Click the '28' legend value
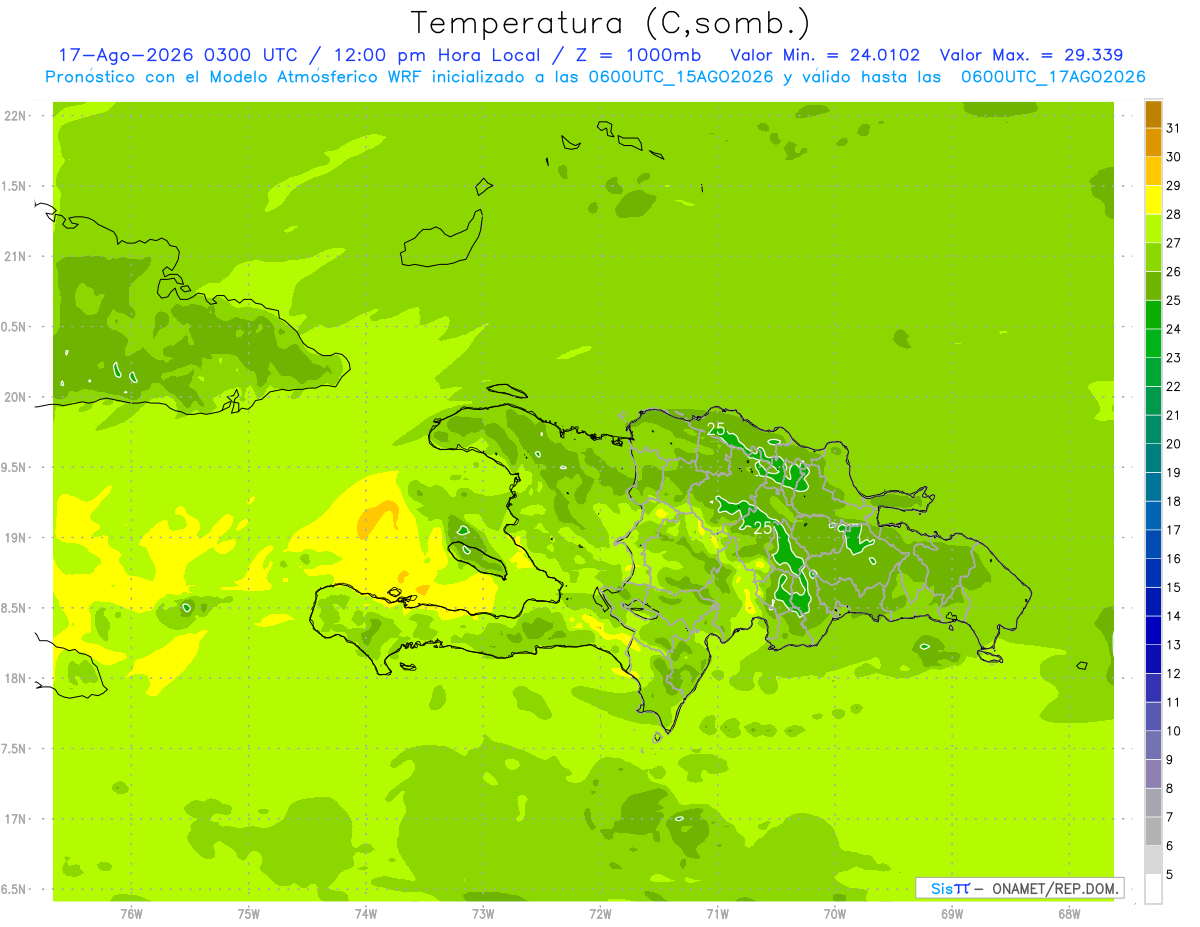This screenshot has width=1200, height=927. (1174, 214)
